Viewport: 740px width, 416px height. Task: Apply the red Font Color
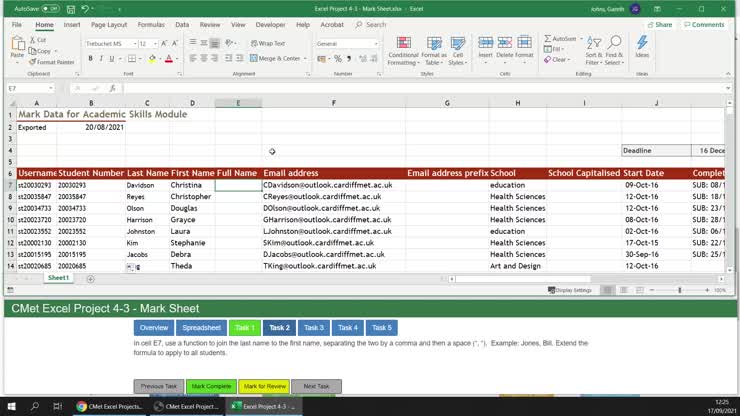tap(168, 59)
